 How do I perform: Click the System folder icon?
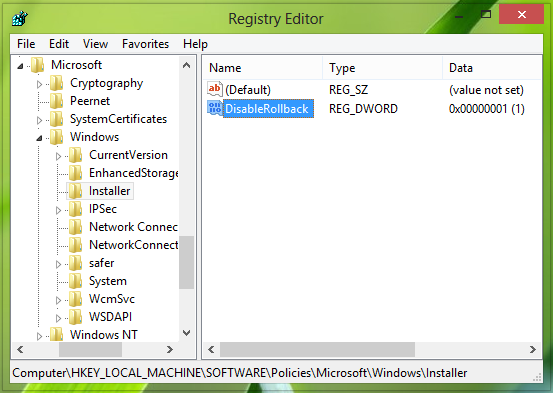coord(76,281)
